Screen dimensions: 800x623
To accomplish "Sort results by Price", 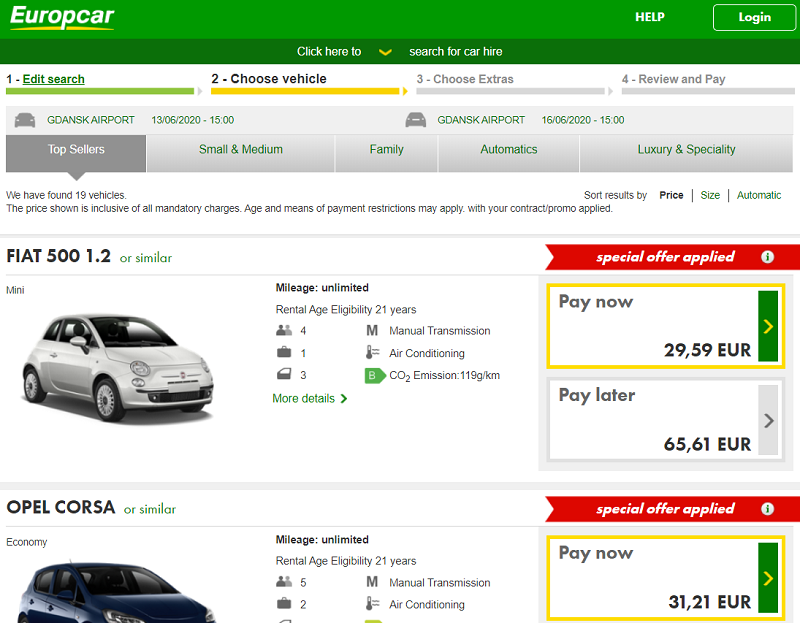I will (671, 195).
